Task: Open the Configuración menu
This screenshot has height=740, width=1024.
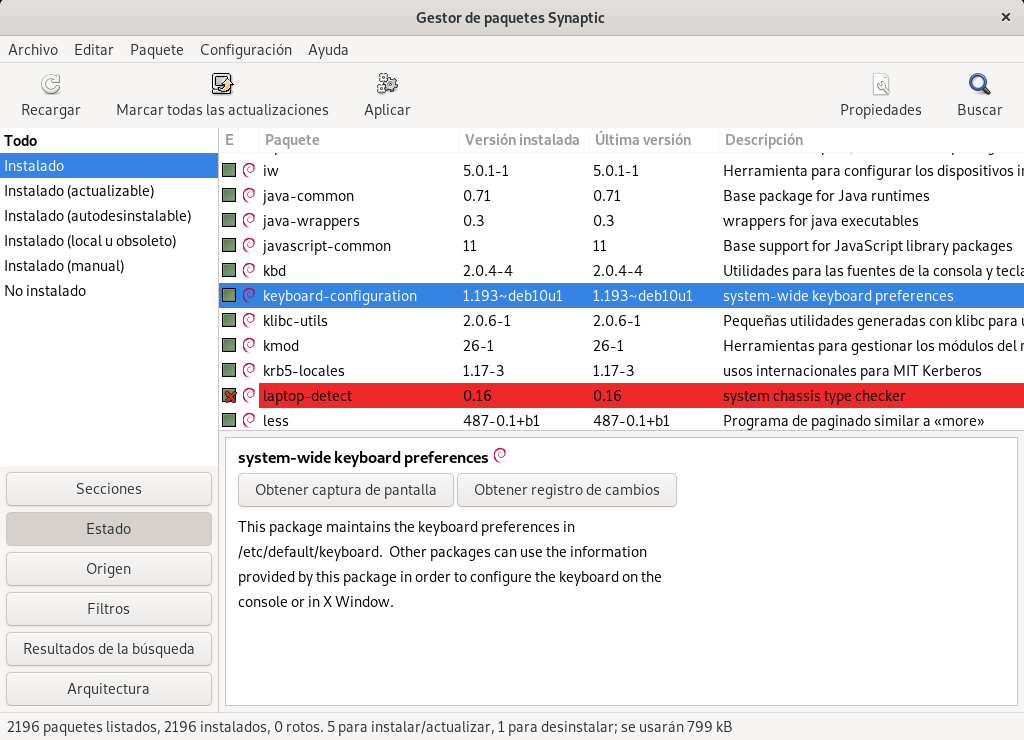Action: point(246,49)
